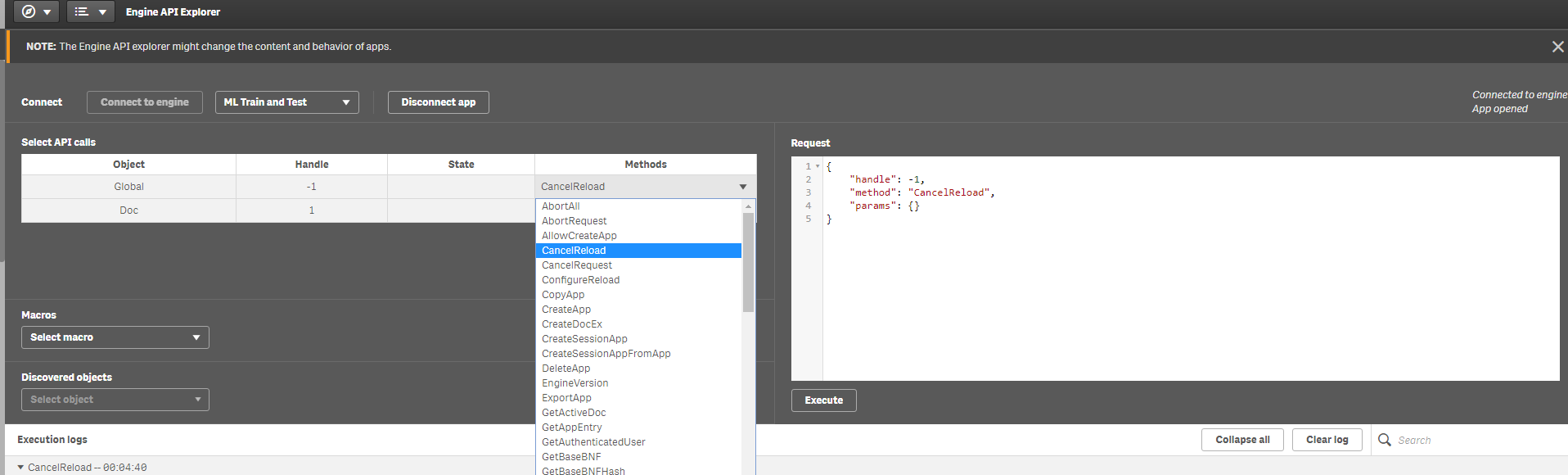Collapse the Global Methods dropdown arrow
Image resolution: width=1568 pixels, height=475 pixels.
[x=742, y=187]
